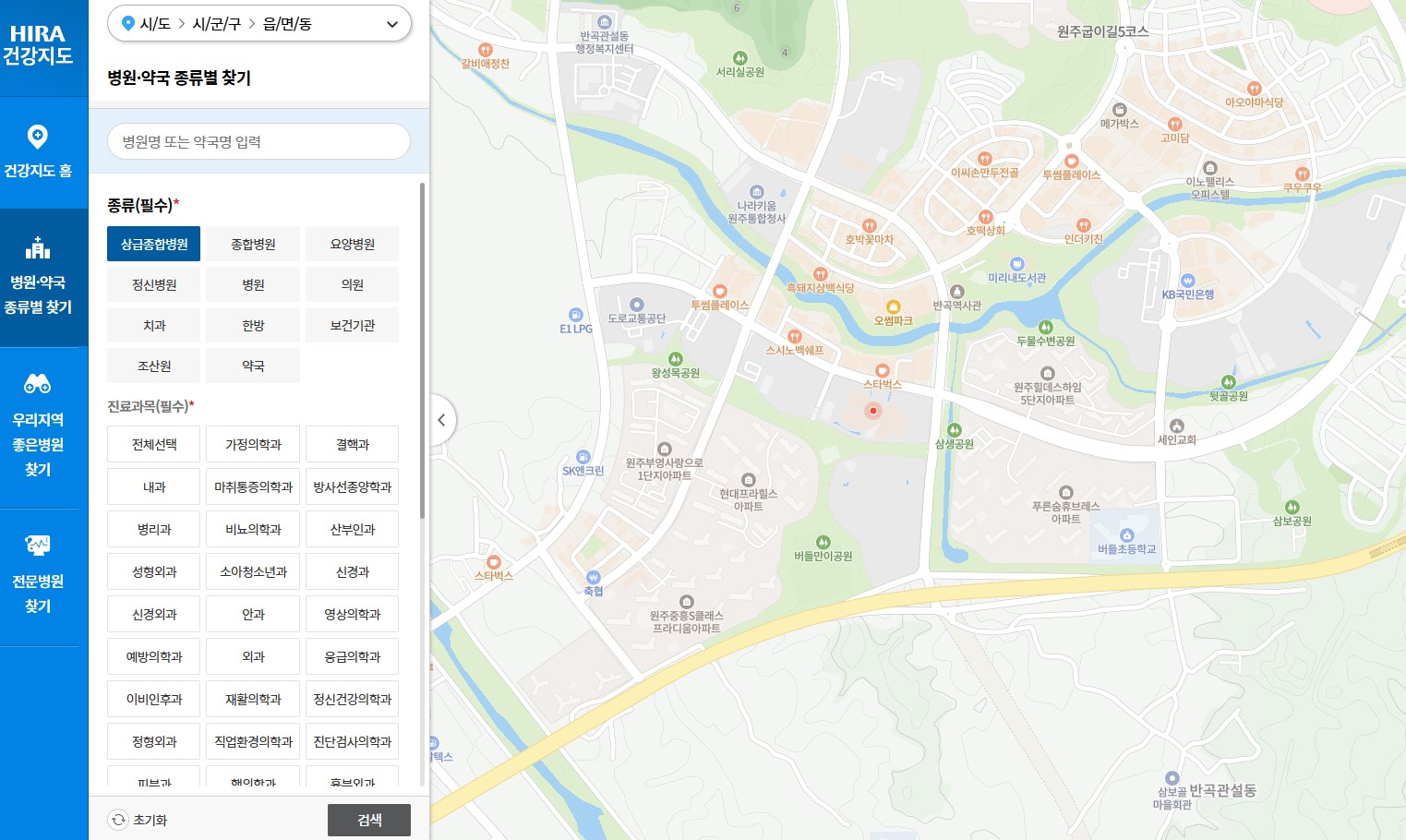1406x840 pixels.
Task: Choose 소아청소년과 department
Action: pos(253,571)
